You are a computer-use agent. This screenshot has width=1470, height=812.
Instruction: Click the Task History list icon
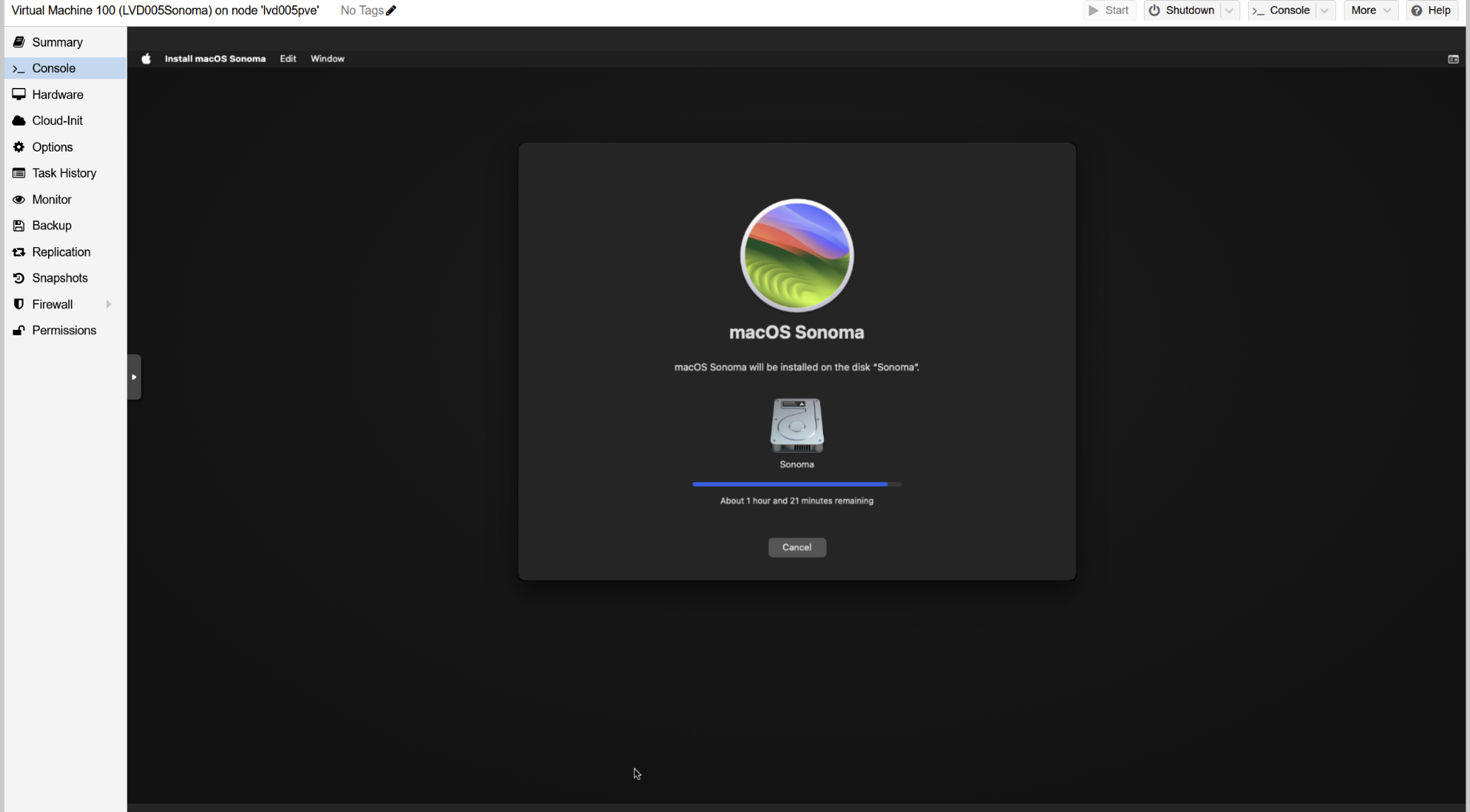[x=19, y=173]
